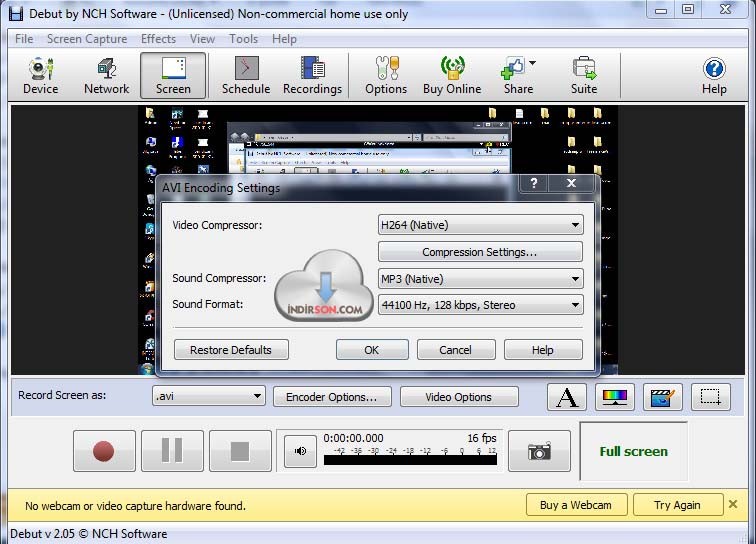Toggle the audio speaker button
756x544 pixels.
tap(300, 451)
